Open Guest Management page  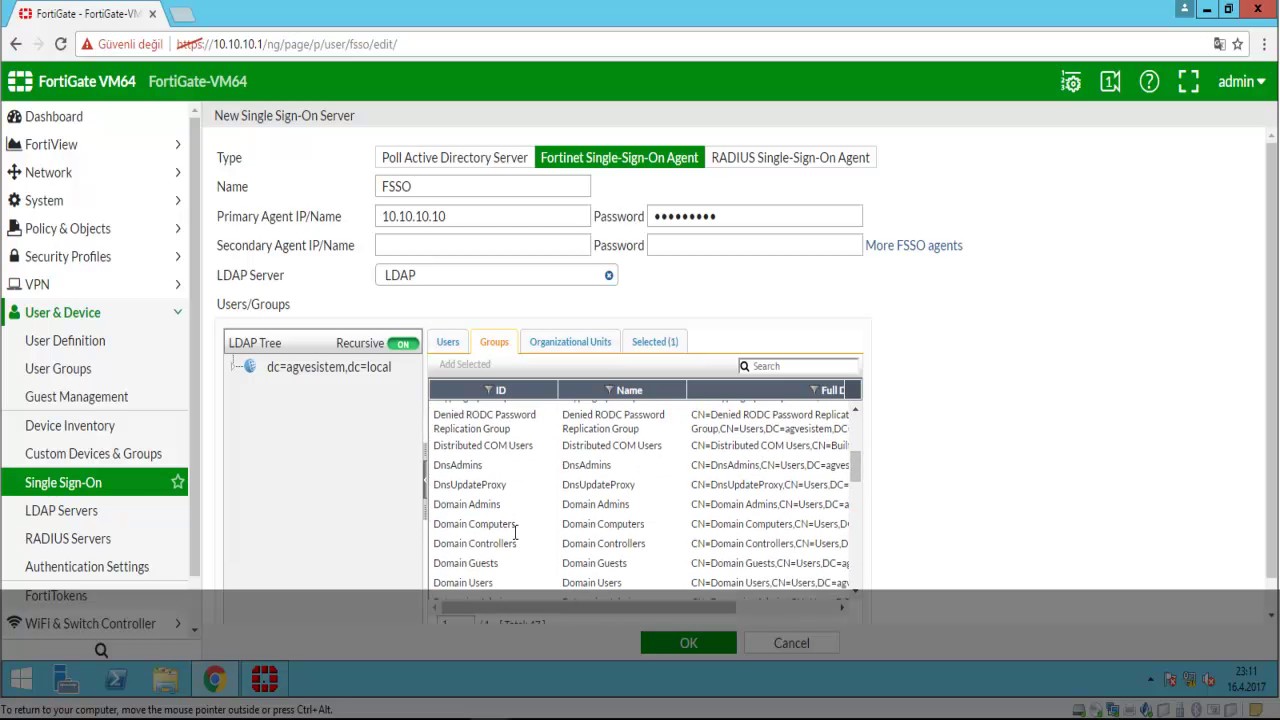click(76, 396)
